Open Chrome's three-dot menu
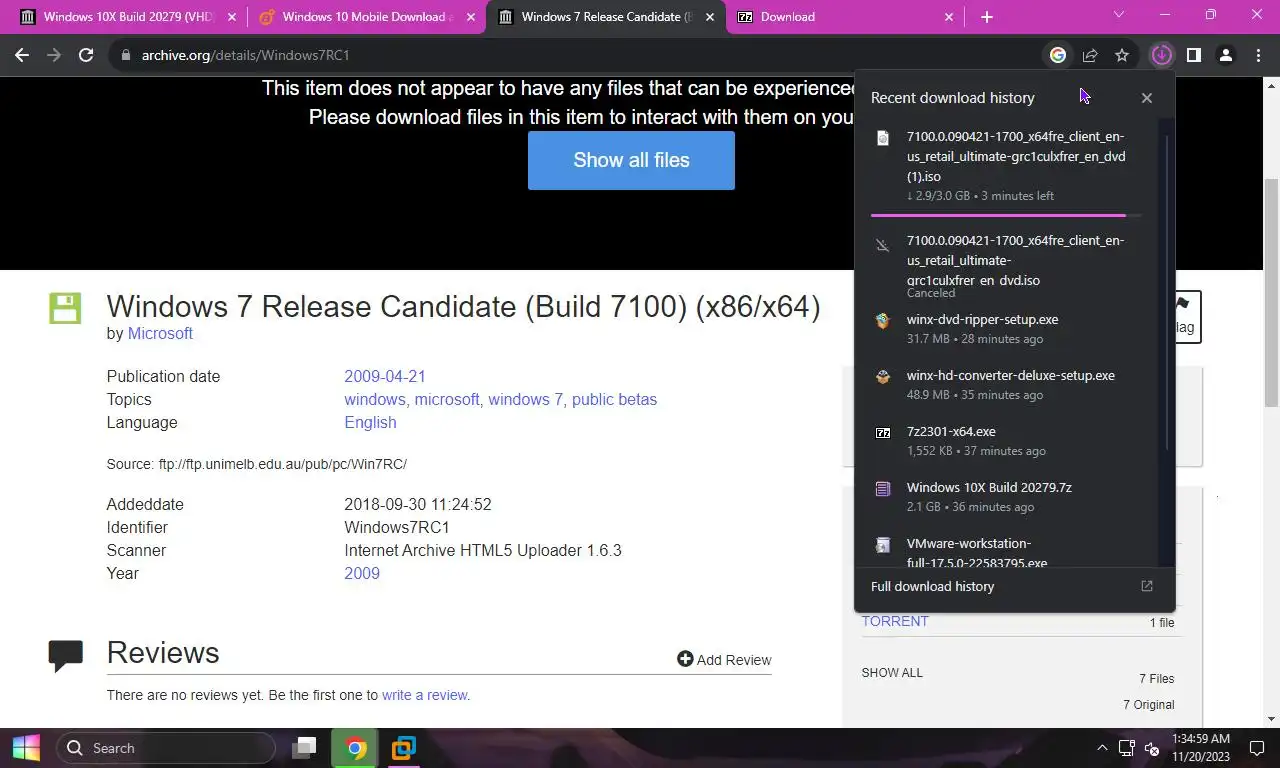Viewport: 1280px width, 768px height. point(1258,55)
